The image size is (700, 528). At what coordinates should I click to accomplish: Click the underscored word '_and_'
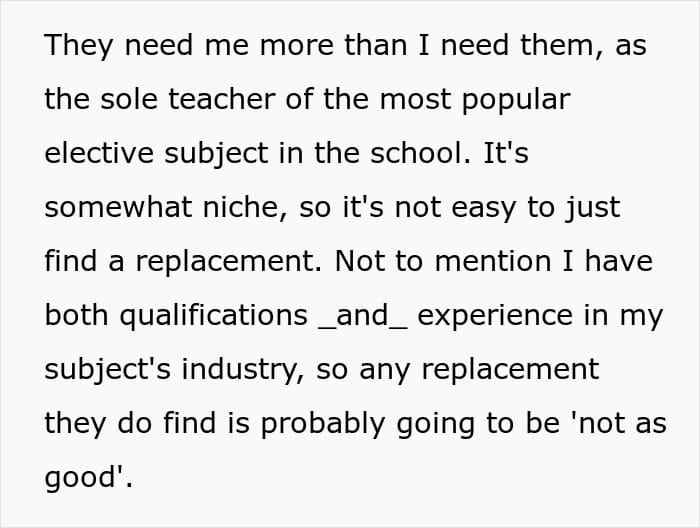[363, 316]
